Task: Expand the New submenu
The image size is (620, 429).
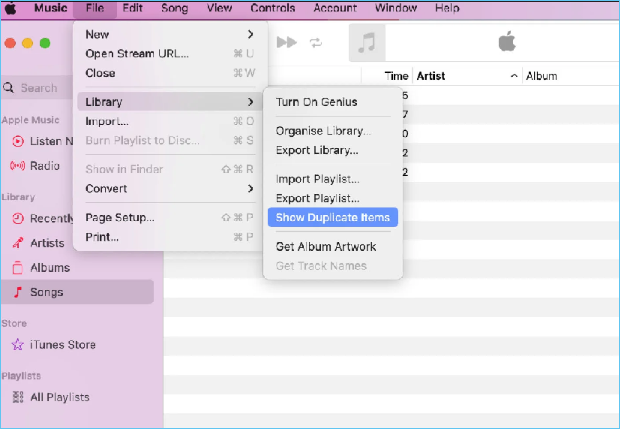Action: [164, 35]
